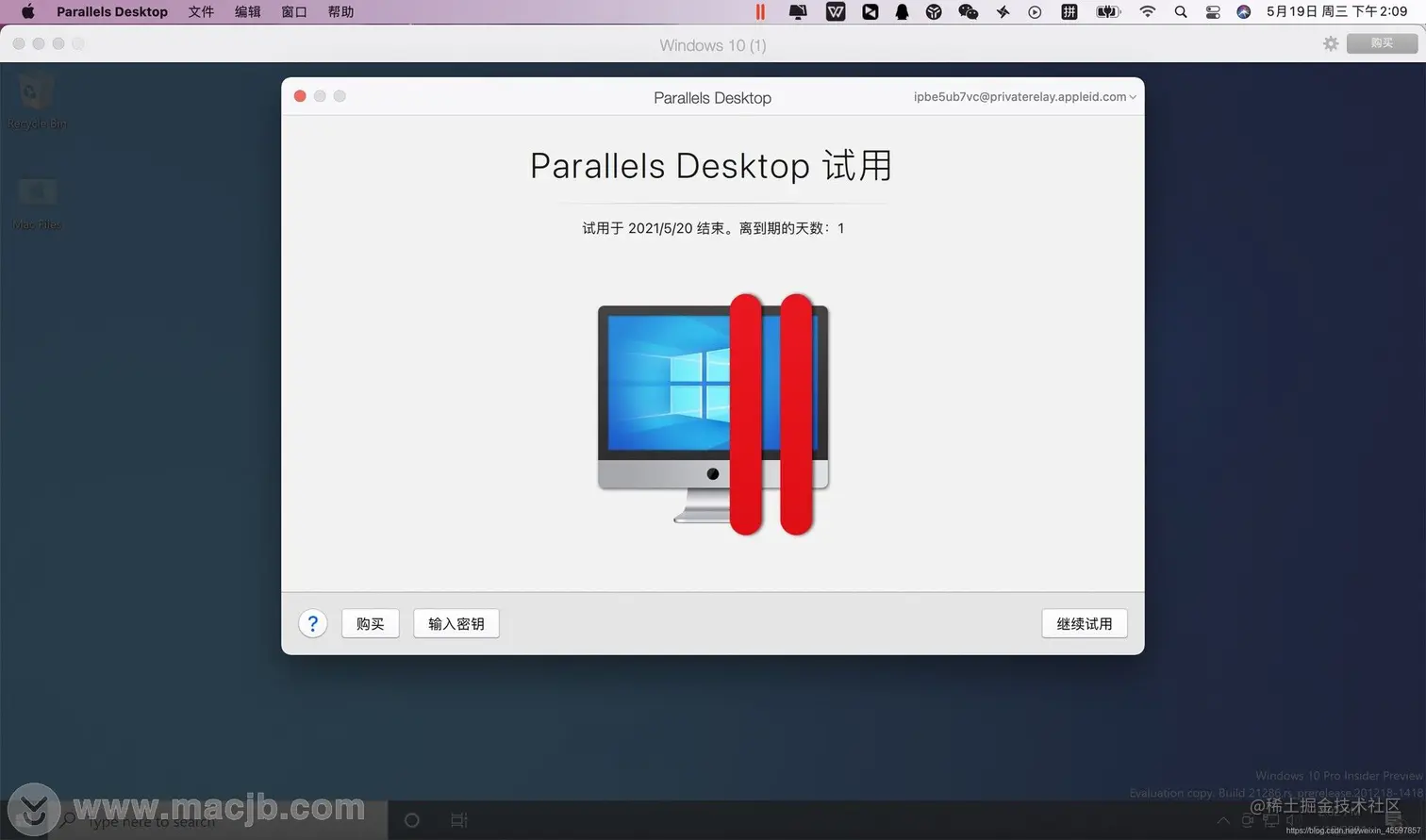Click the black arrow app menu bar icon
This screenshot has width=1426, height=840.
(x=870, y=12)
